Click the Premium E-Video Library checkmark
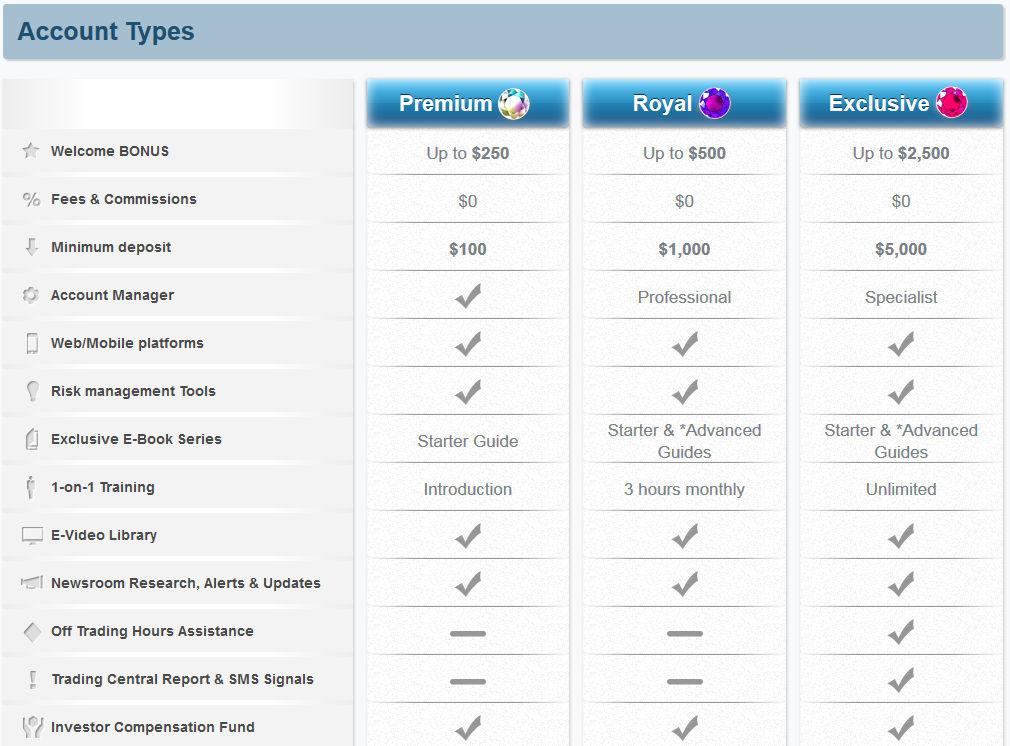 (468, 536)
